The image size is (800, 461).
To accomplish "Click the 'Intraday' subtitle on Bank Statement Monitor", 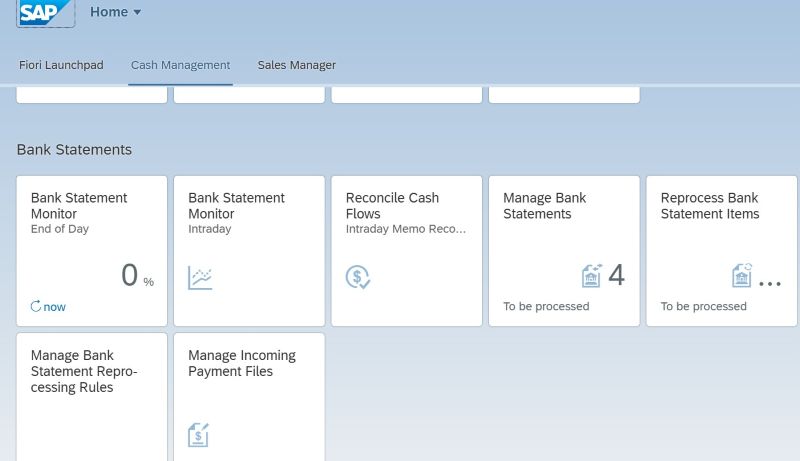I will (210, 229).
